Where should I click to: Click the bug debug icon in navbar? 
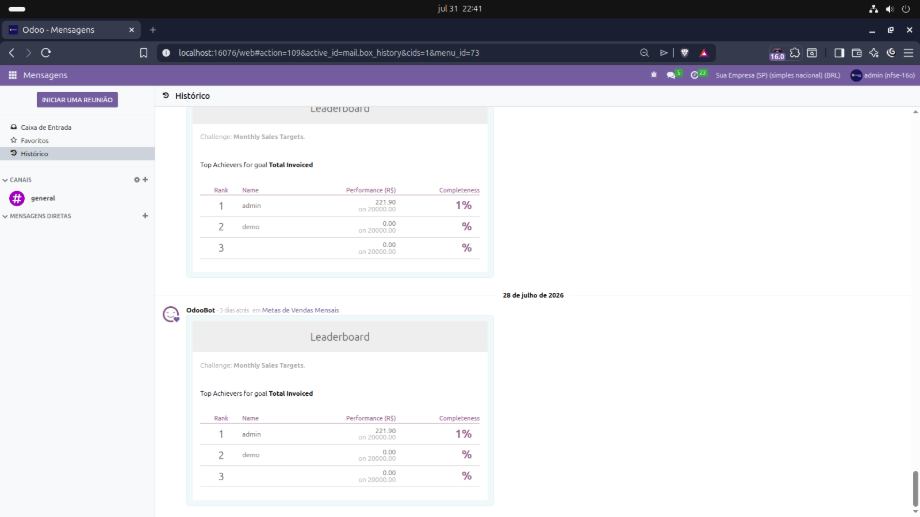point(654,75)
